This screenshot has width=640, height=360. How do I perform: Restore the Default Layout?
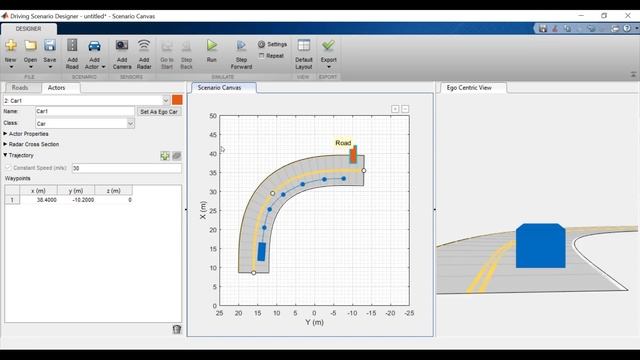tap(304, 54)
